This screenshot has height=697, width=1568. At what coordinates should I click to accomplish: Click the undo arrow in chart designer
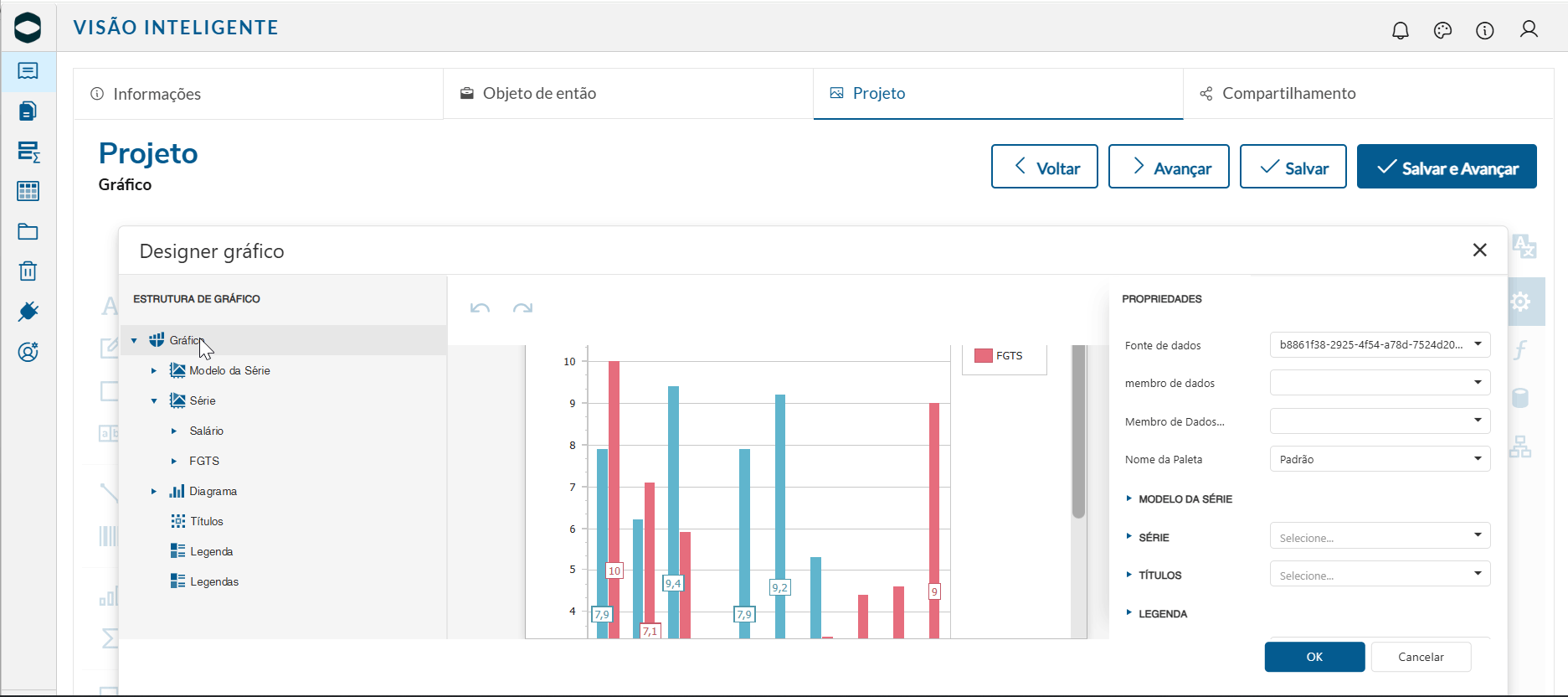point(480,308)
